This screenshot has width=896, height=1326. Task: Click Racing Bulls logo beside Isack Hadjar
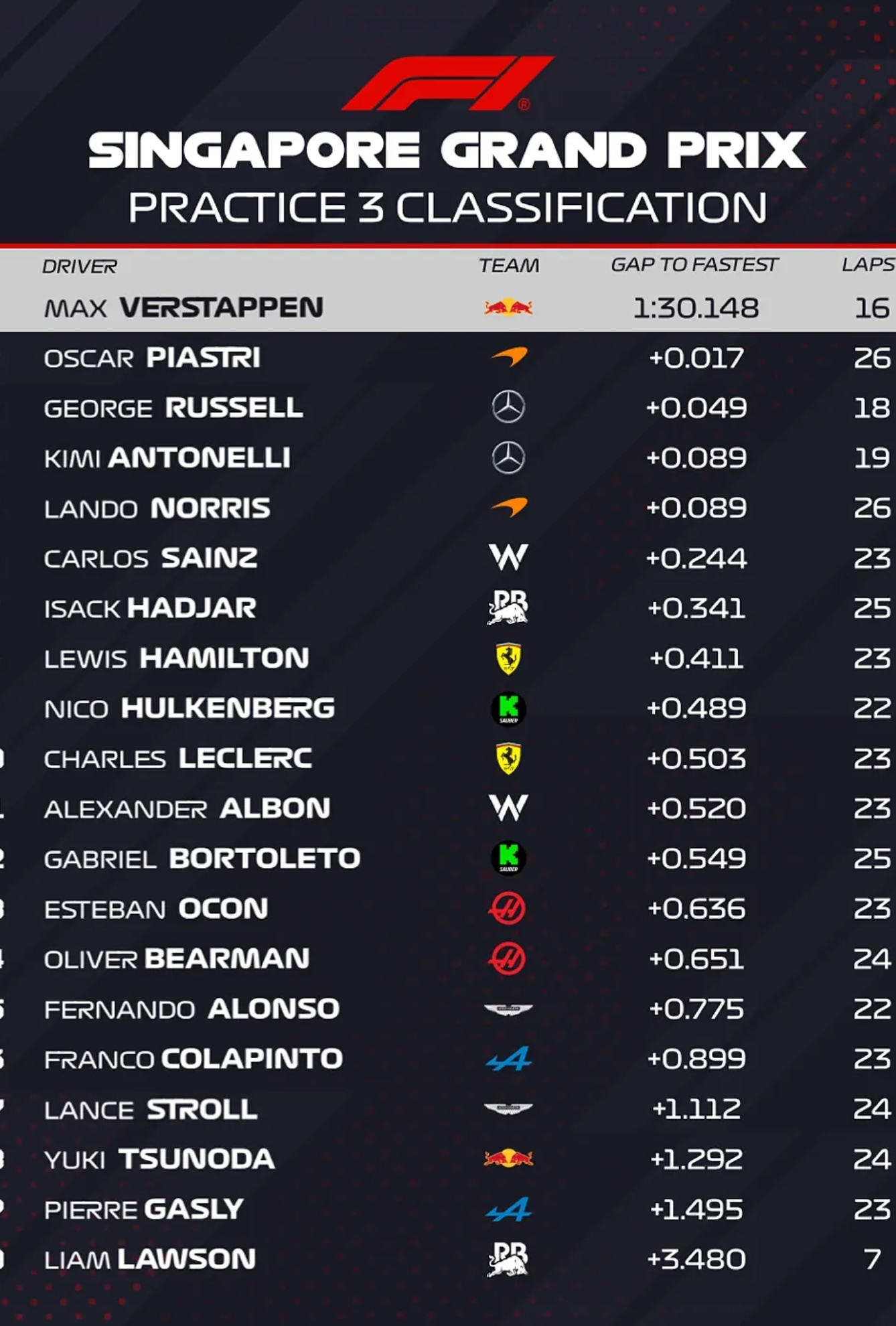tap(508, 607)
